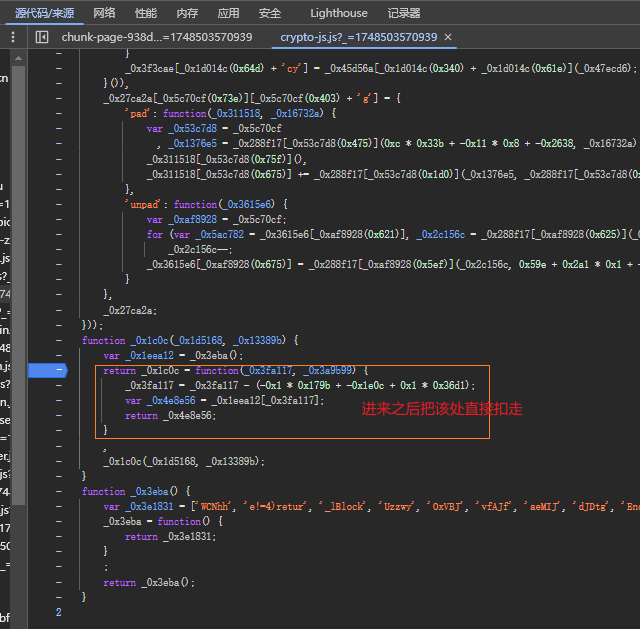Click line number 2 in the gutter
Screen dimensions: 640x629
click(x=59, y=612)
